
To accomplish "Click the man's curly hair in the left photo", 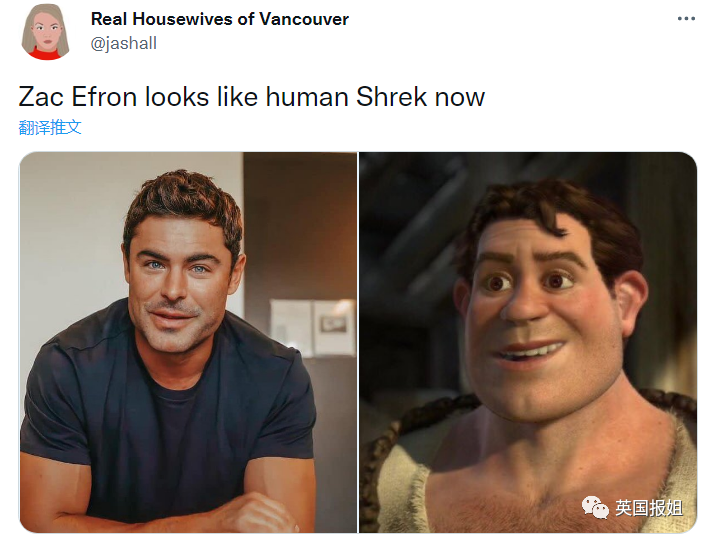I will tap(184, 203).
